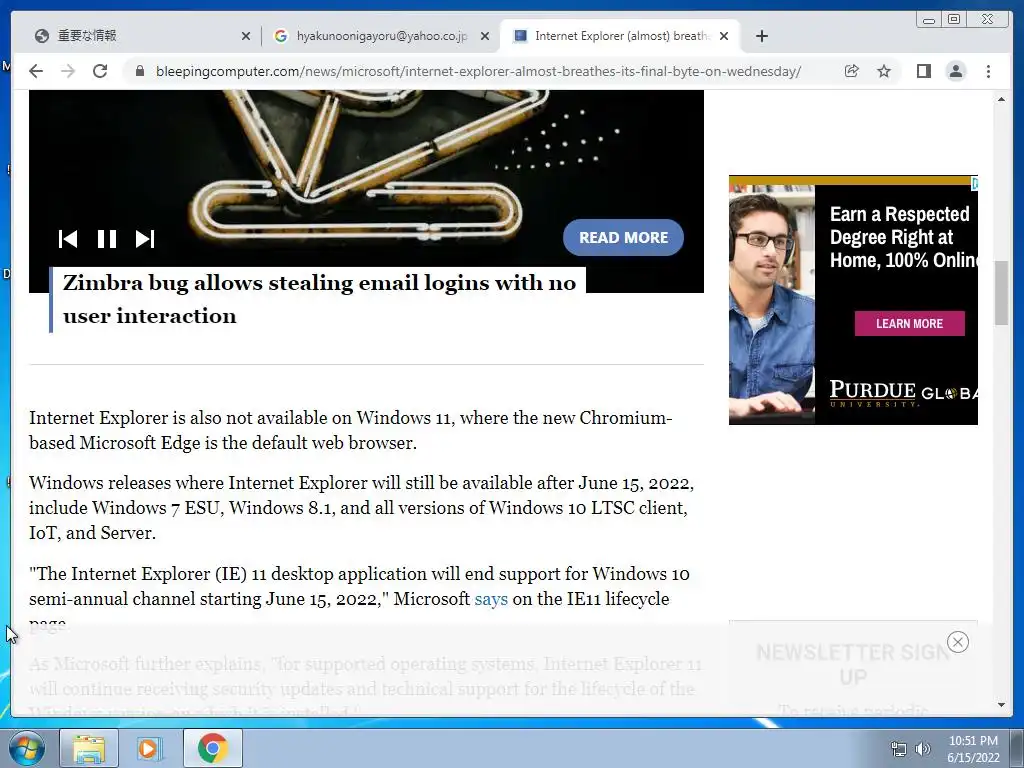The width and height of the screenshot is (1024, 768).
Task: Dismiss the bottom overlay with X
Action: 957,642
